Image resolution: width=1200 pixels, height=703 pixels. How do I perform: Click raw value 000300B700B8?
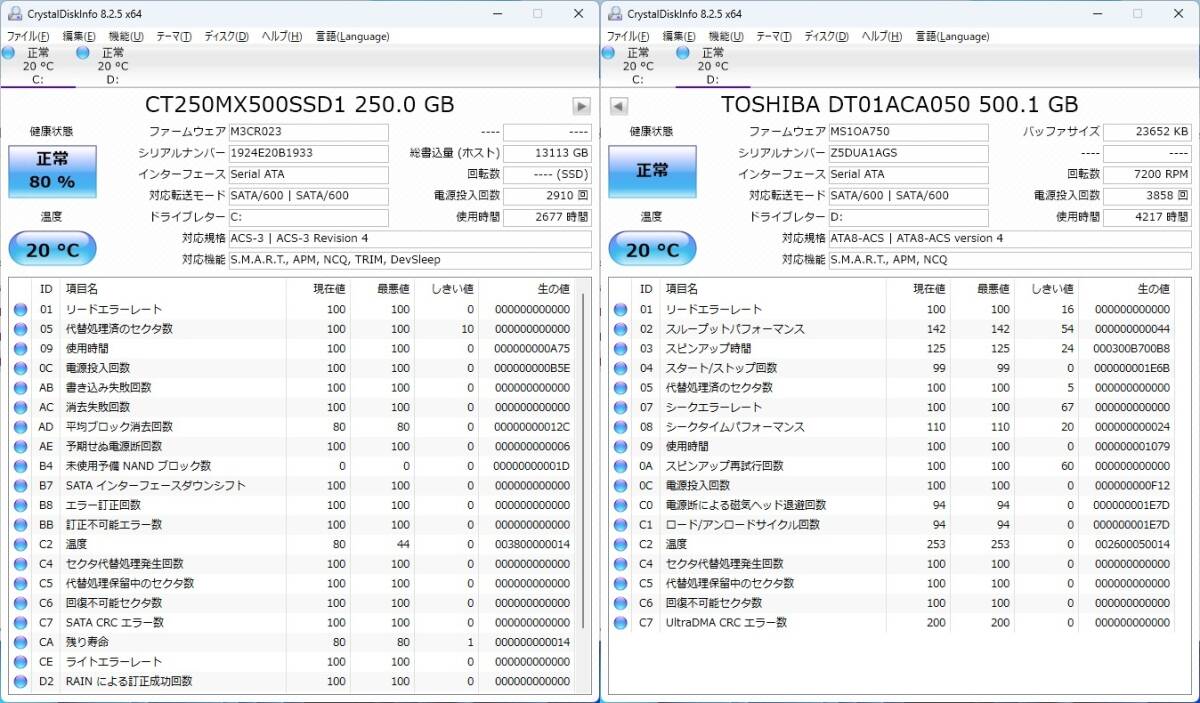1132,349
